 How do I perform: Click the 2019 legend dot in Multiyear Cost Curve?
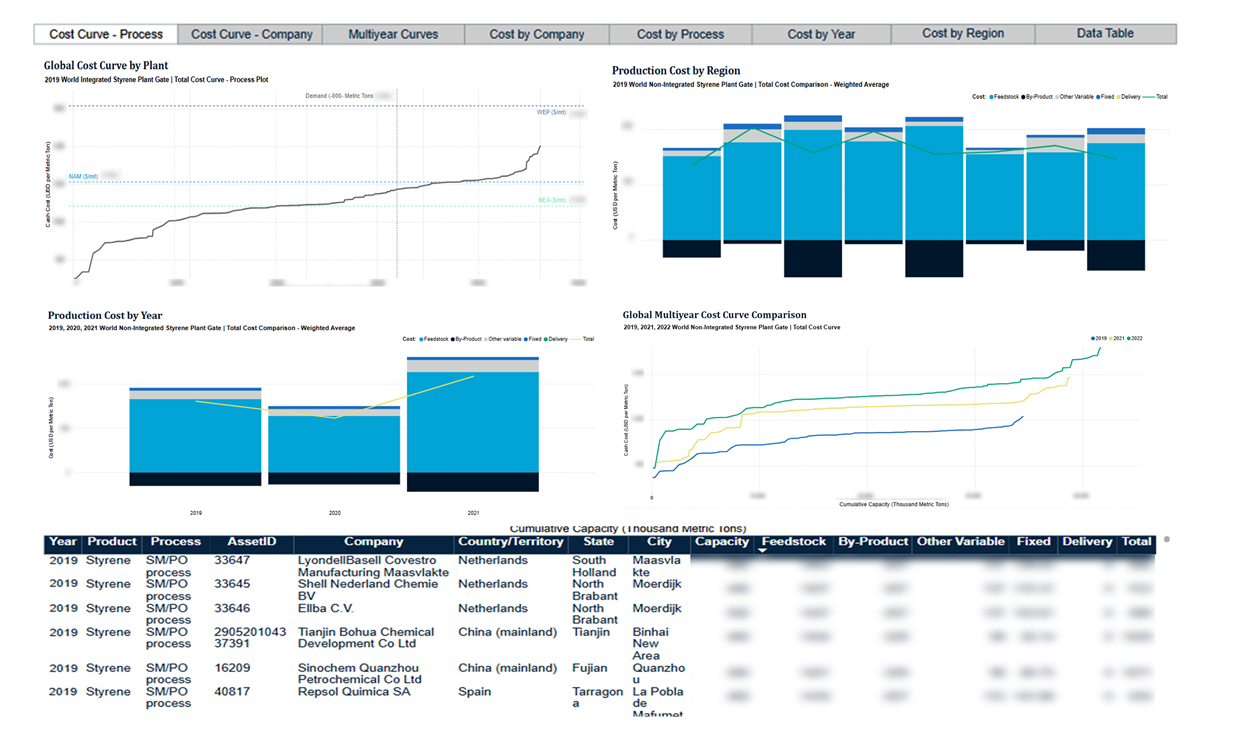[1093, 338]
